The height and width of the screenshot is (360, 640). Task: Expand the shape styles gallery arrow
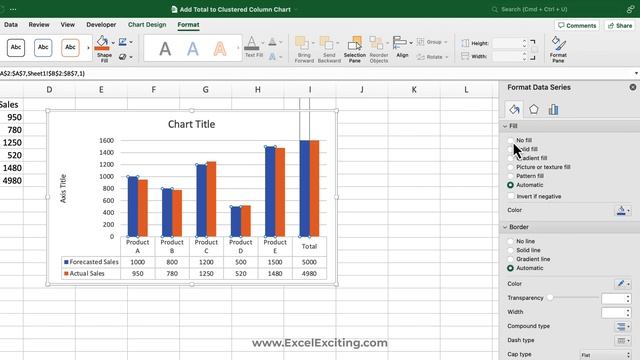[88, 48]
